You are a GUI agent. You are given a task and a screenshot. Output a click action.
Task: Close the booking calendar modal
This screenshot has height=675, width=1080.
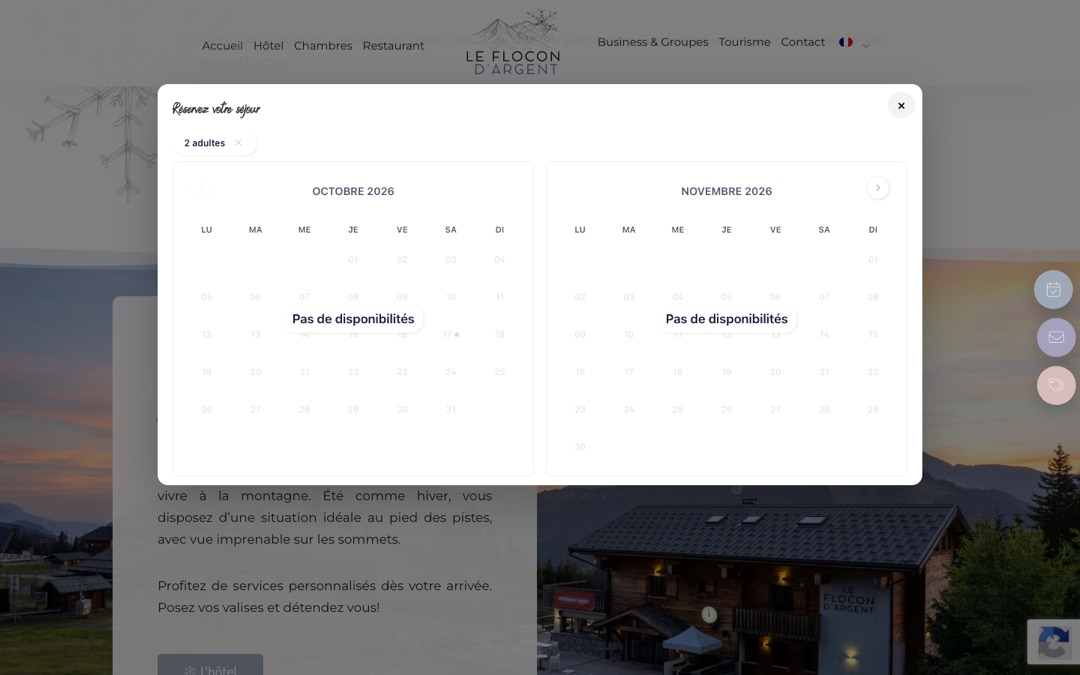[900, 105]
